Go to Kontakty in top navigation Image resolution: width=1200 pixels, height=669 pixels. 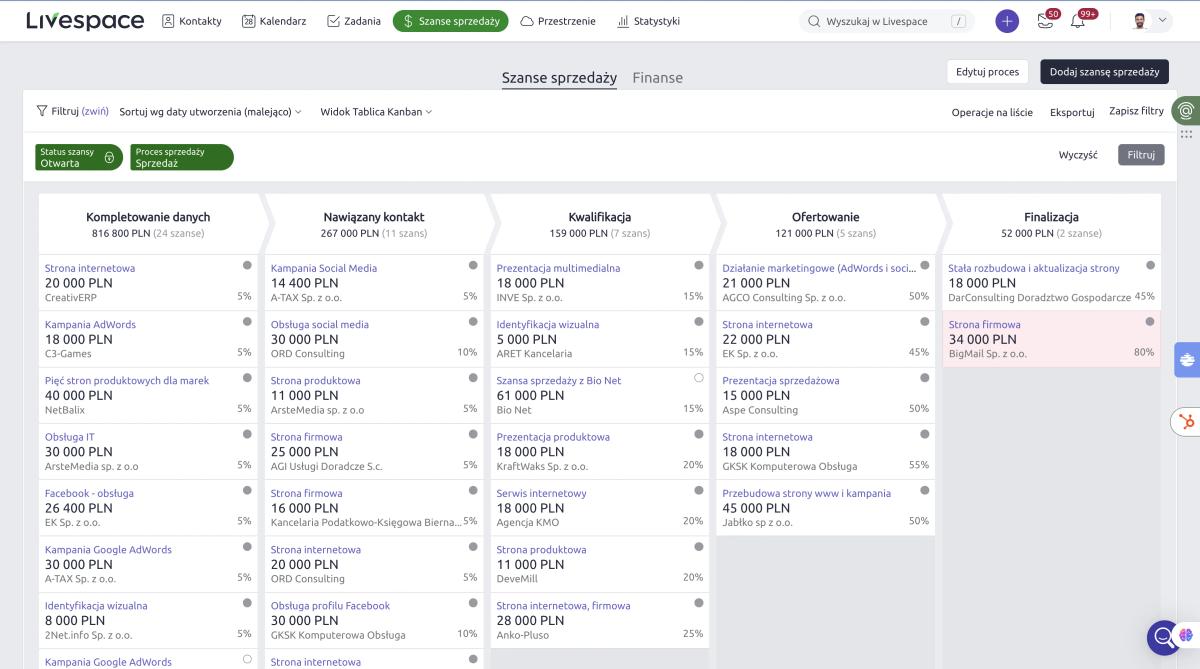192,21
